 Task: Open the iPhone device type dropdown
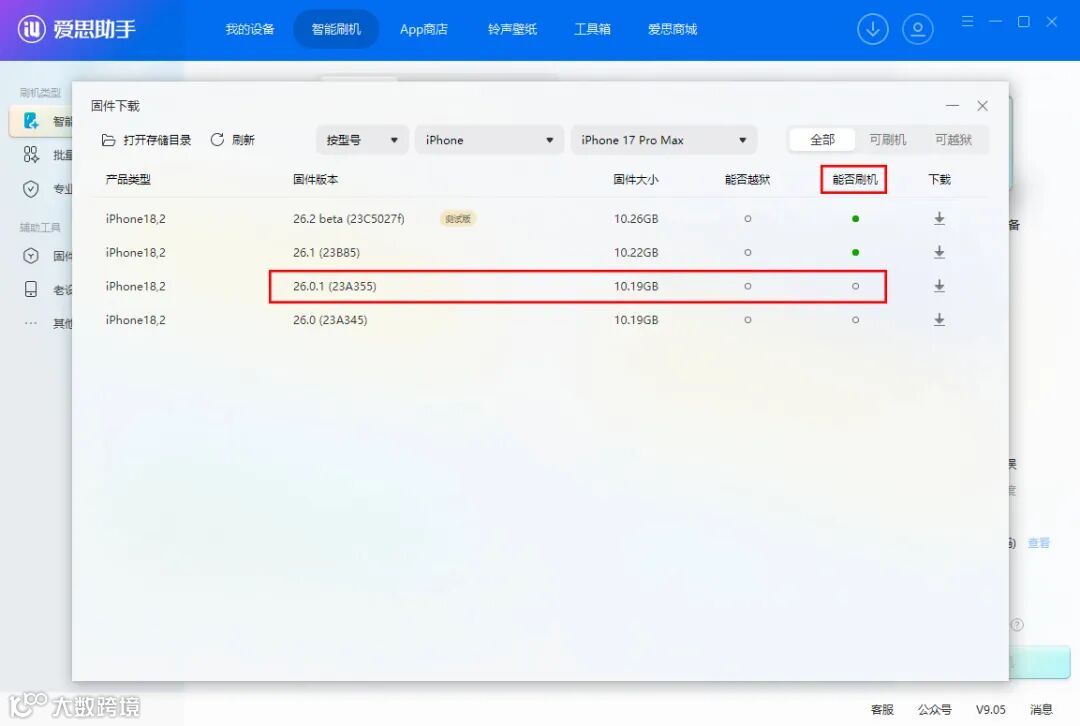click(489, 140)
